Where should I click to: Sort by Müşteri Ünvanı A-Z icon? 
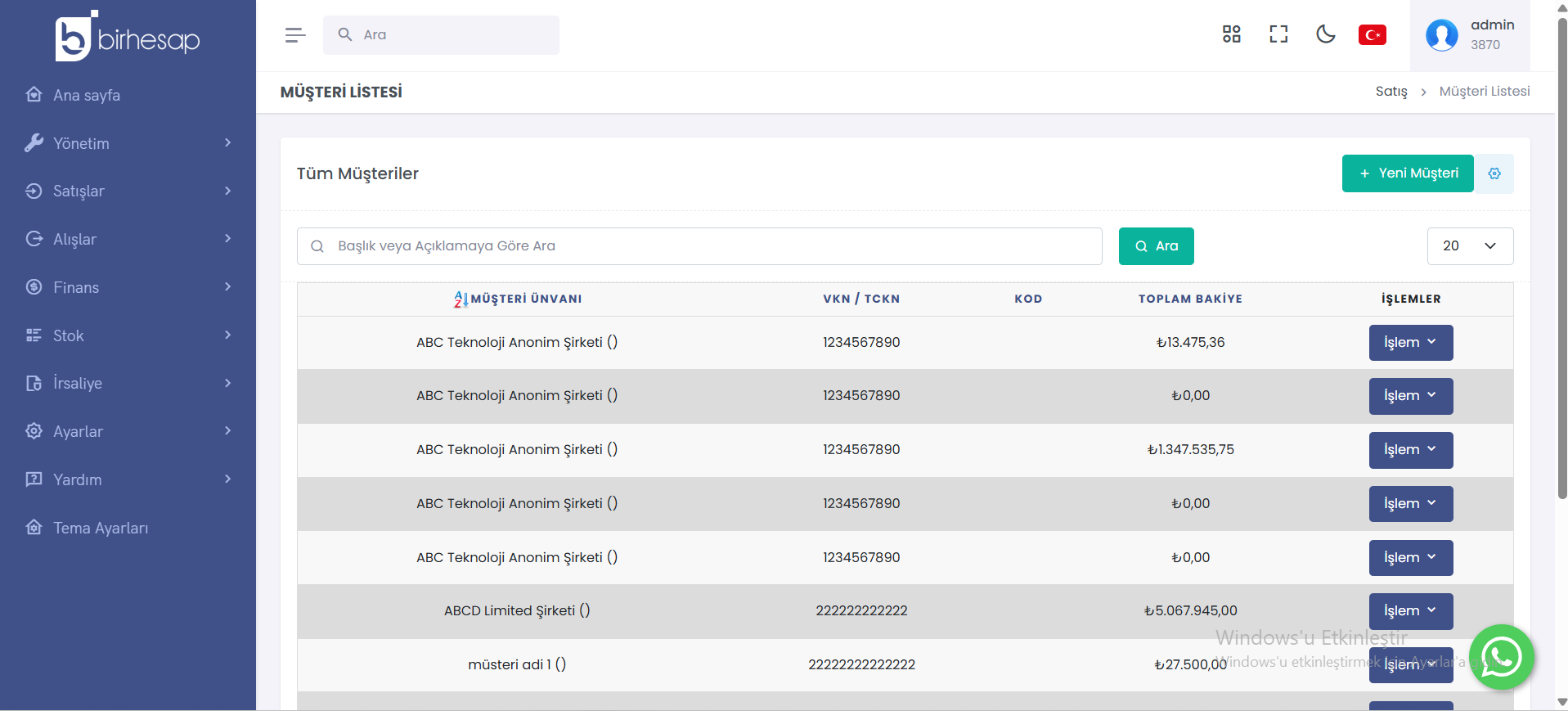(461, 299)
